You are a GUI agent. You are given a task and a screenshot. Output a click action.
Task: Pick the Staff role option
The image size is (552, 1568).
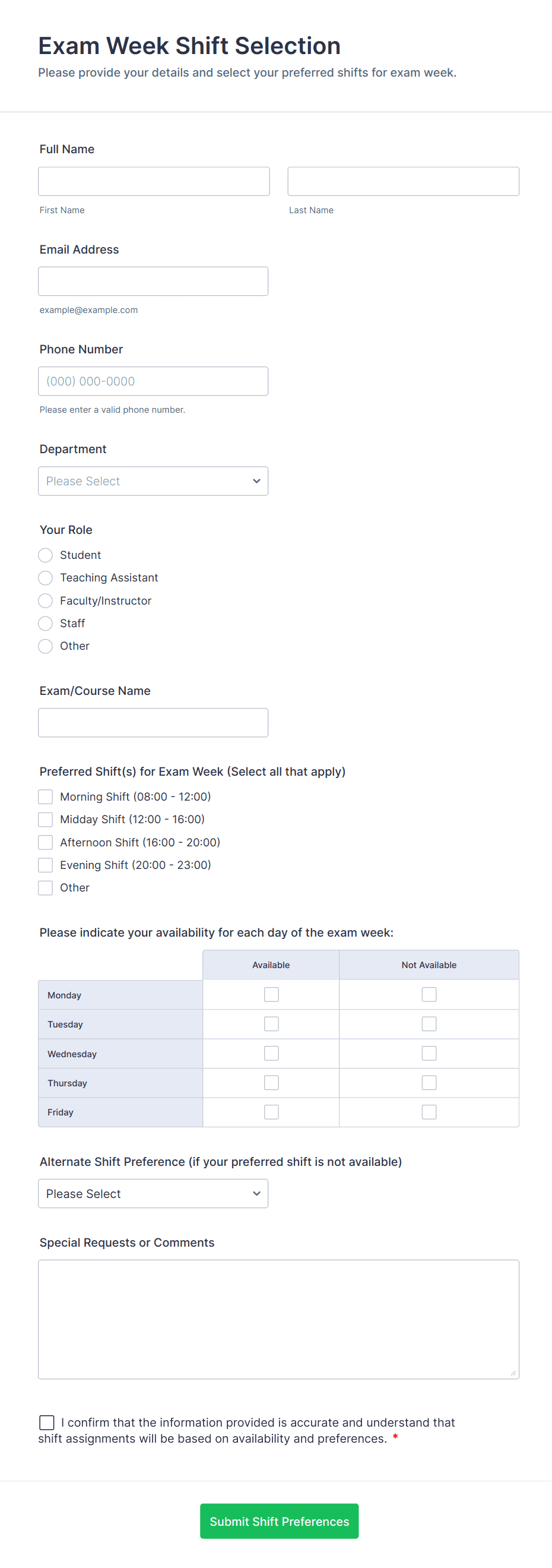[x=46, y=623]
